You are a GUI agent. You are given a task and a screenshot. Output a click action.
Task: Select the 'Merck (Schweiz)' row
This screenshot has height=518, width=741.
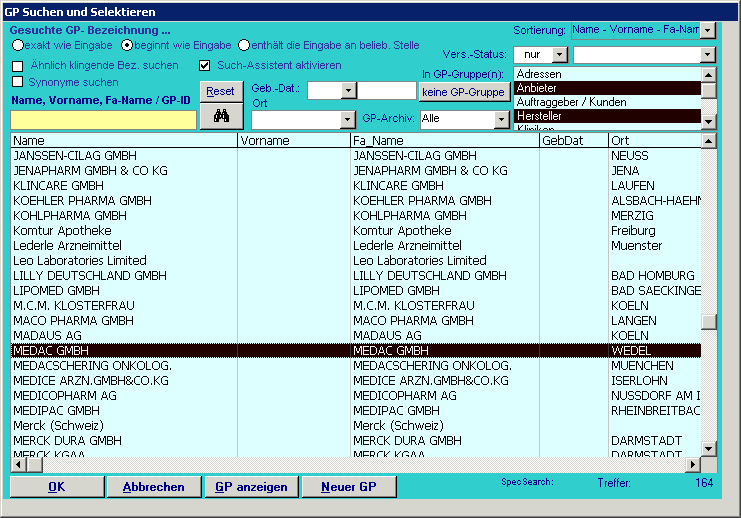pyautogui.click(x=356, y=426)
